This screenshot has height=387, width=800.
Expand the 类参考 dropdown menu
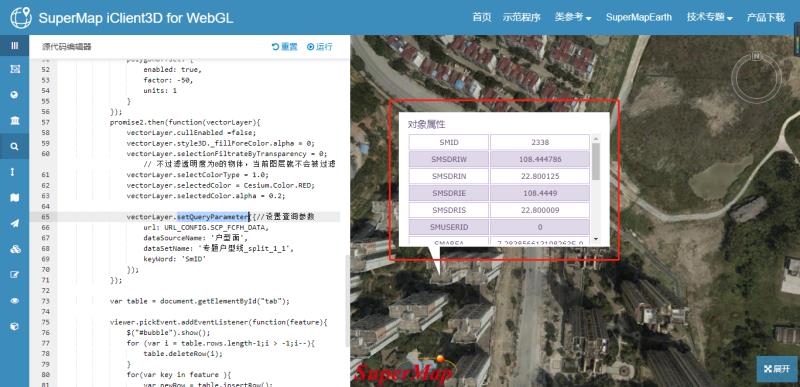point(573,17)
